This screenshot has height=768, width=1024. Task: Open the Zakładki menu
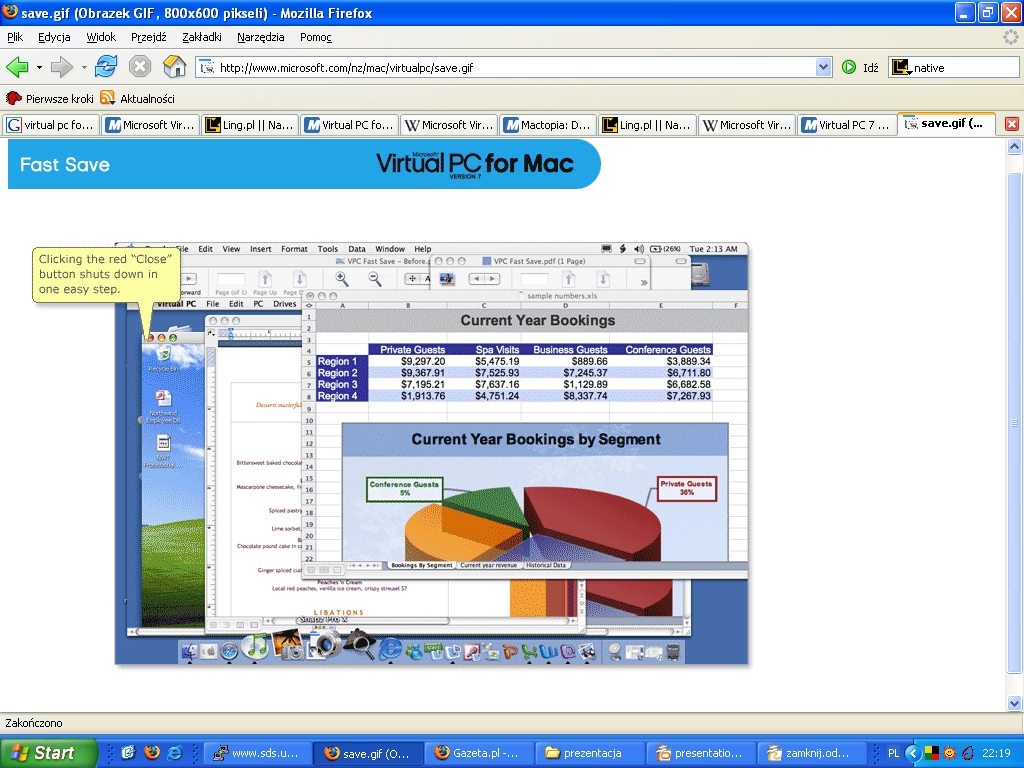point(202,37)
